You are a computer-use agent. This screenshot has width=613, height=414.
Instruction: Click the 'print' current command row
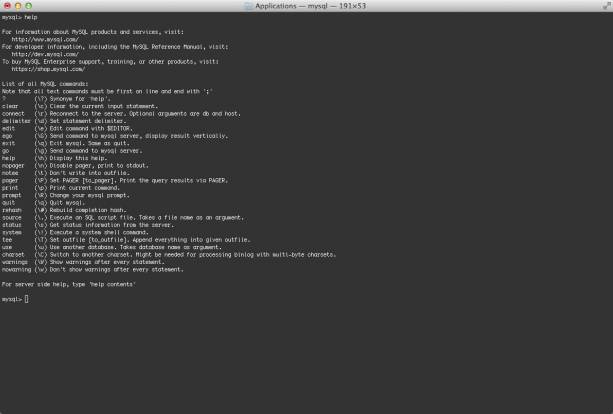pos(61,188)
